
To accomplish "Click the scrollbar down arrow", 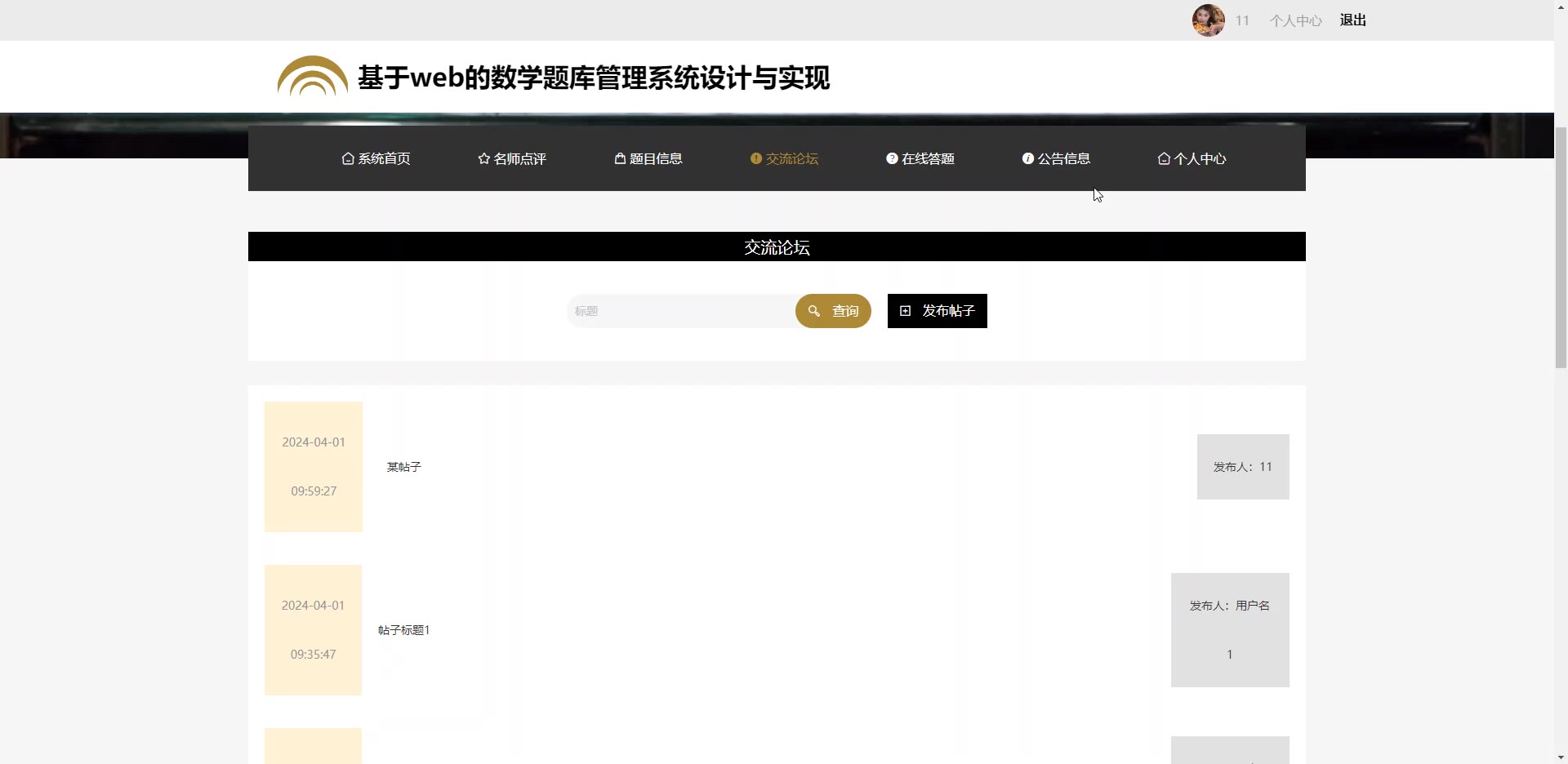I will 1561,757.
